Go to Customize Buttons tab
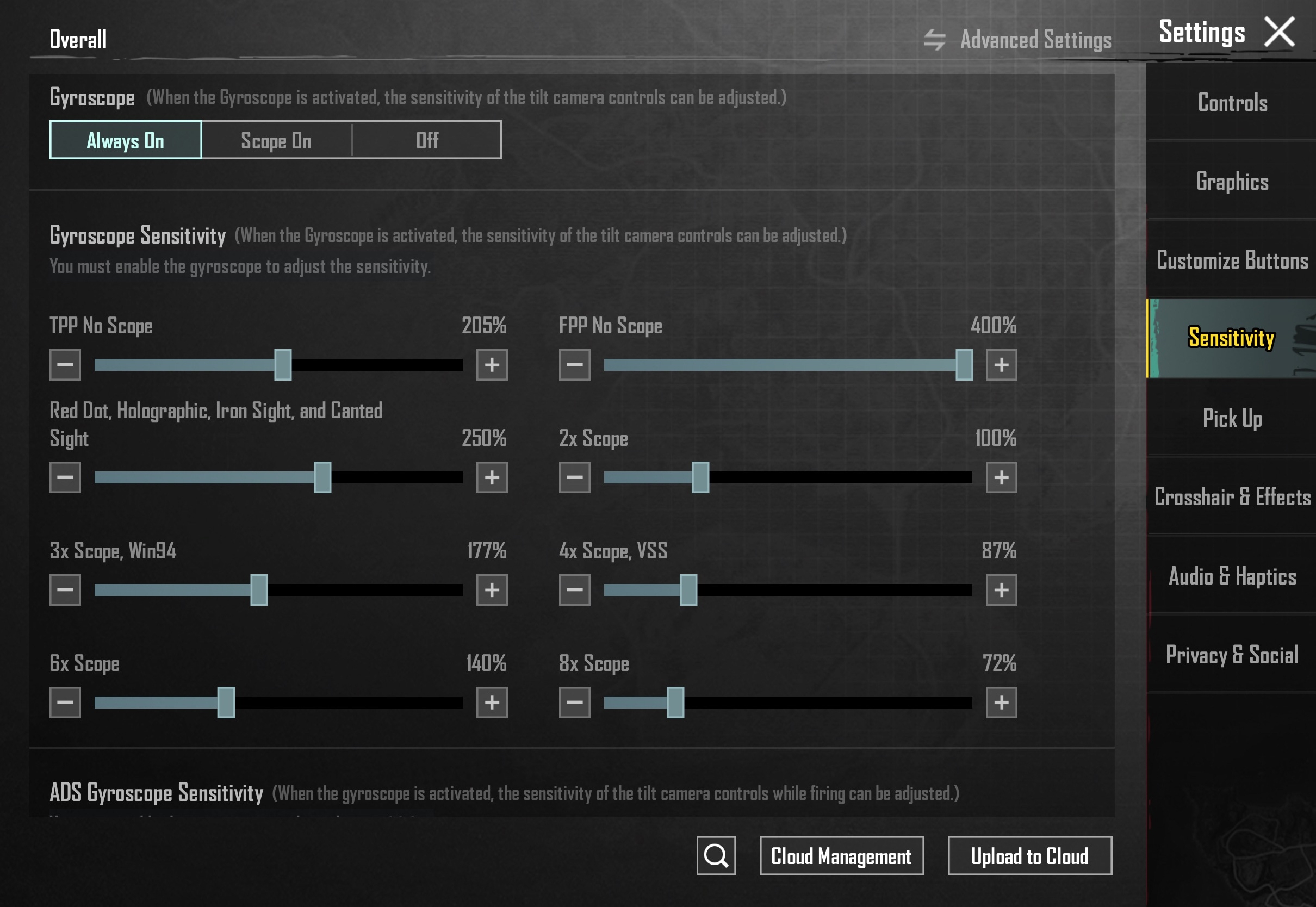1316x907 pixels. 1232,260
